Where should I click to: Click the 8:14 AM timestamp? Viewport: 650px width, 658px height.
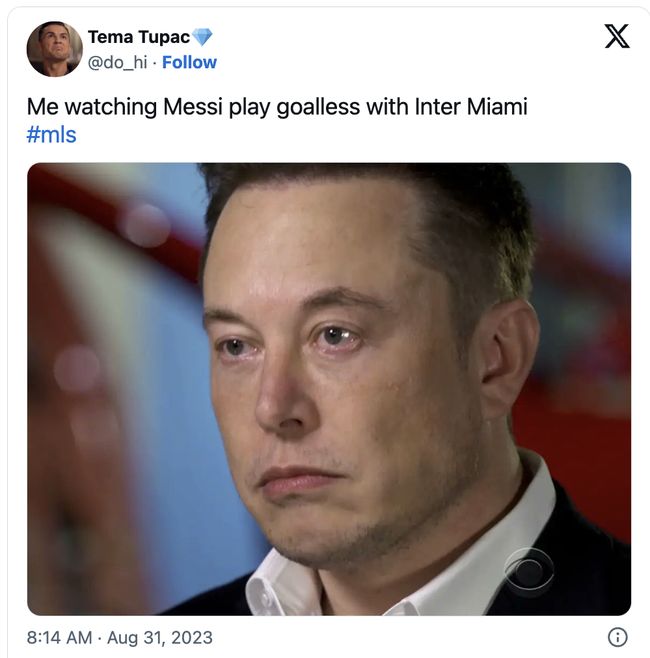click(60, 637)
